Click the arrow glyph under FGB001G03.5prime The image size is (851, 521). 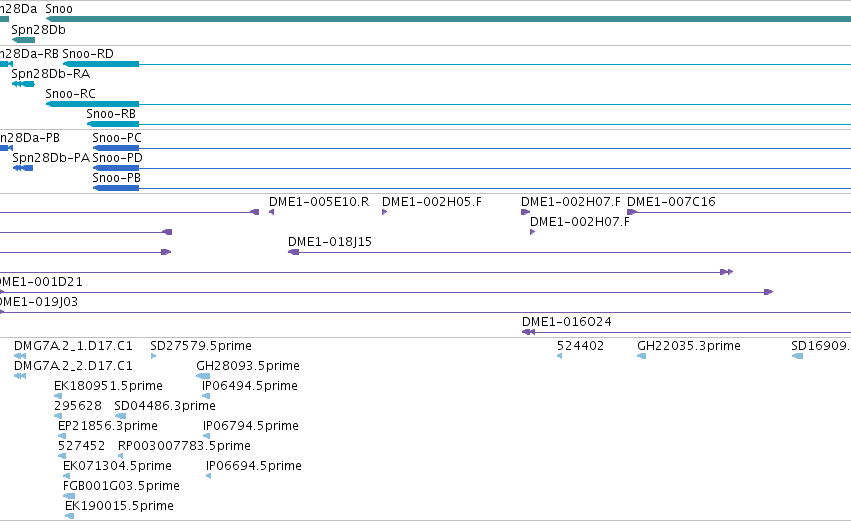[69, 496]
